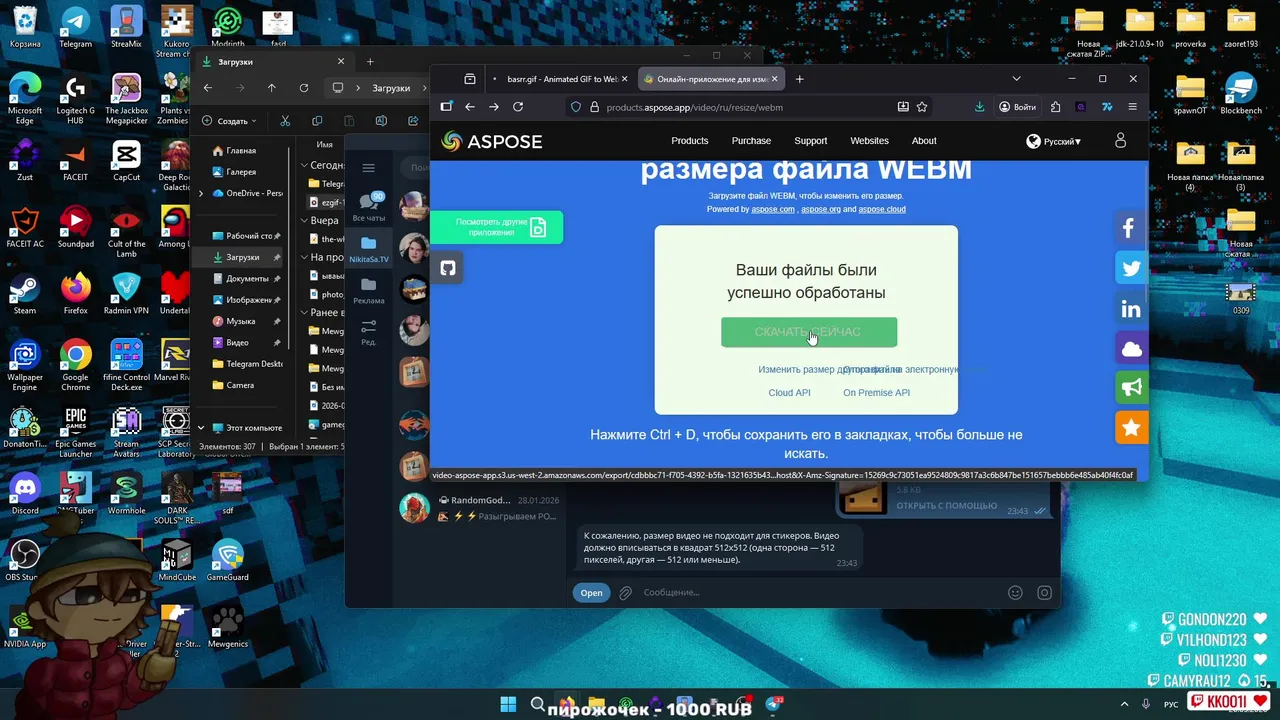Collapse the Этот компьютер tree node
The width and height of the screenshot is (1280, 720).
(x=201, y=428)
